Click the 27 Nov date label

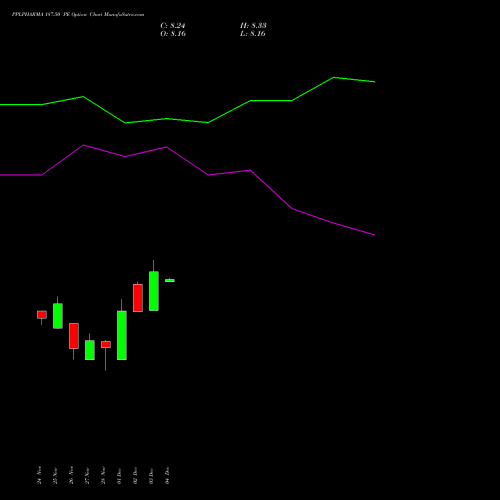[x=87, y=476]
